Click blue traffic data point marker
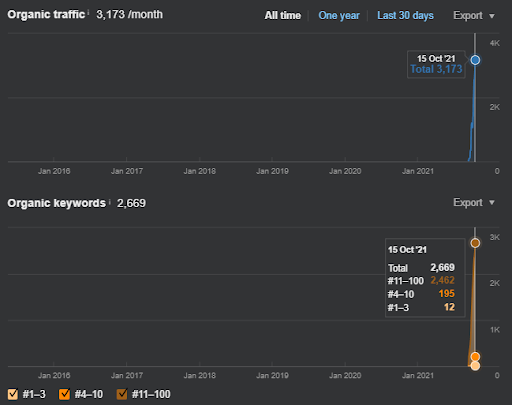Screen dimensions: 512x405 (x=475, y=60)
